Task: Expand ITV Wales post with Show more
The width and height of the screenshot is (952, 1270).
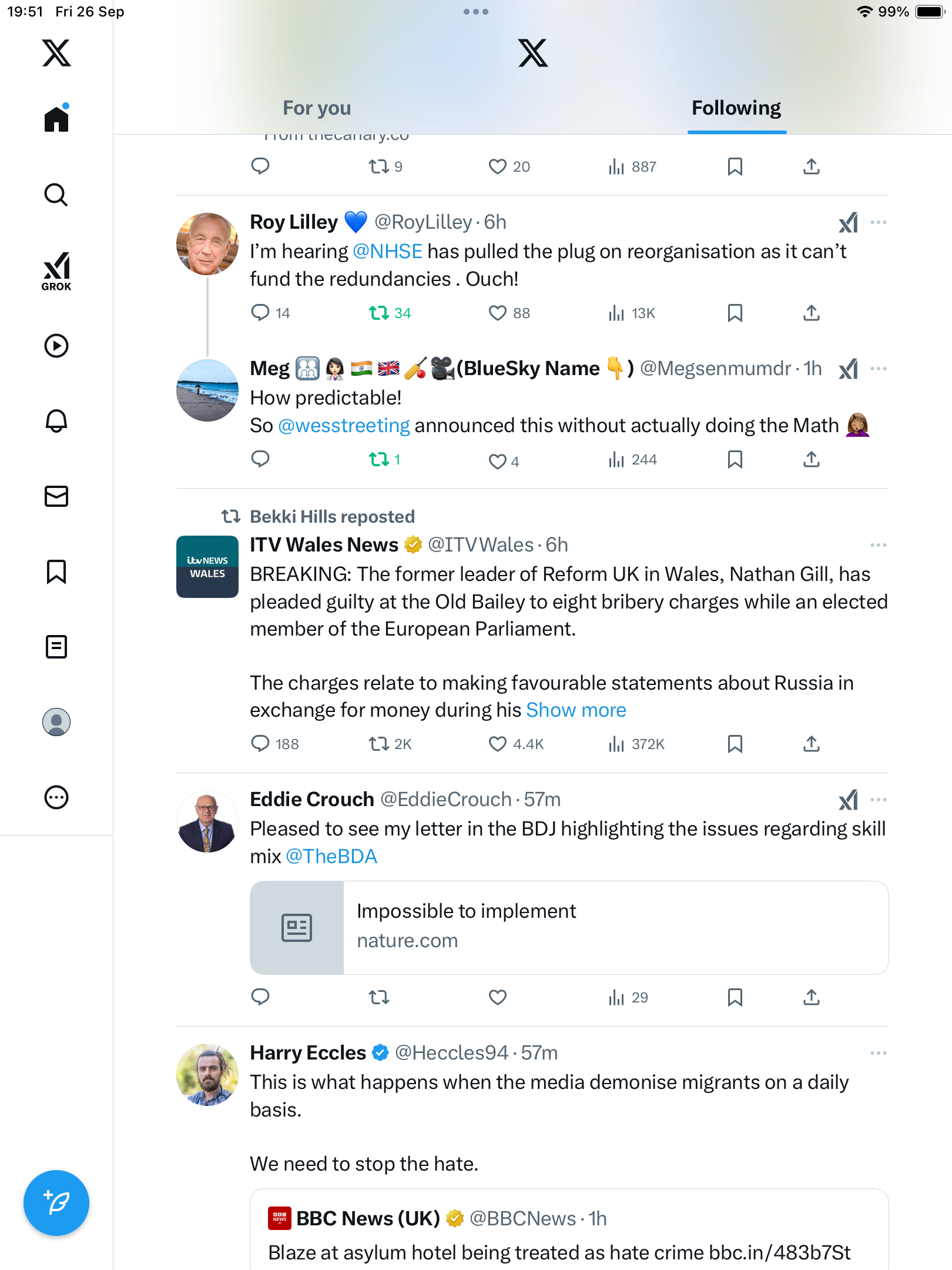Action: click(576, 710)
